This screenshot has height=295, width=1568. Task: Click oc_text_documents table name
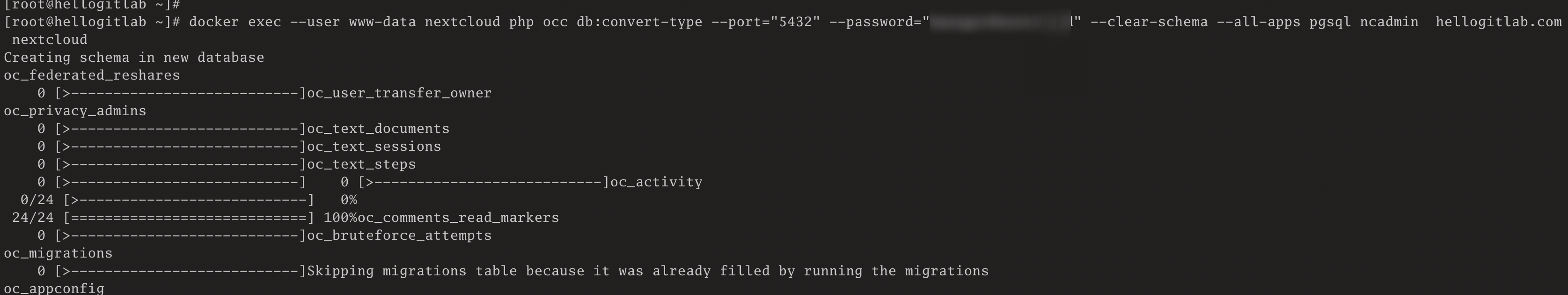tap(378, 129)
